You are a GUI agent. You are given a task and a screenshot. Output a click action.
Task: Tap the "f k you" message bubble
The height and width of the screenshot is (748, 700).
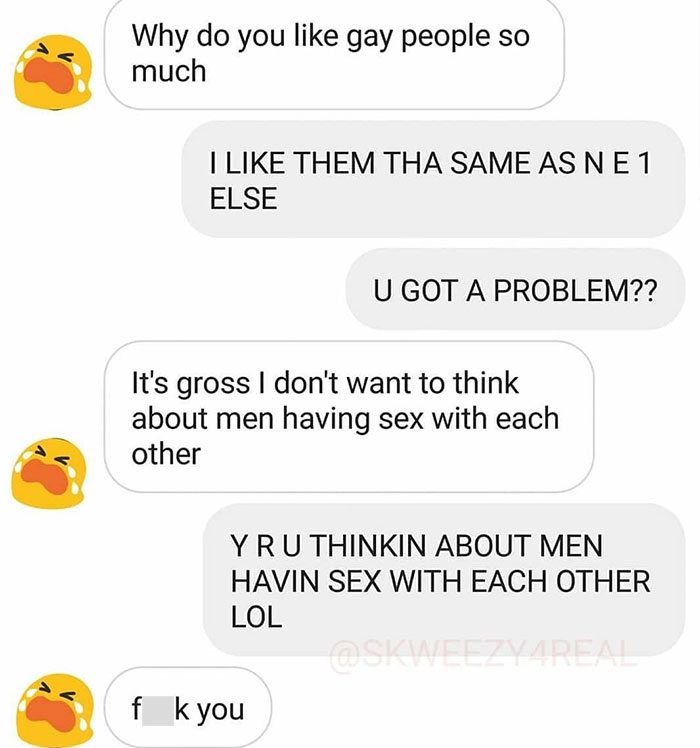pos(188,707)
